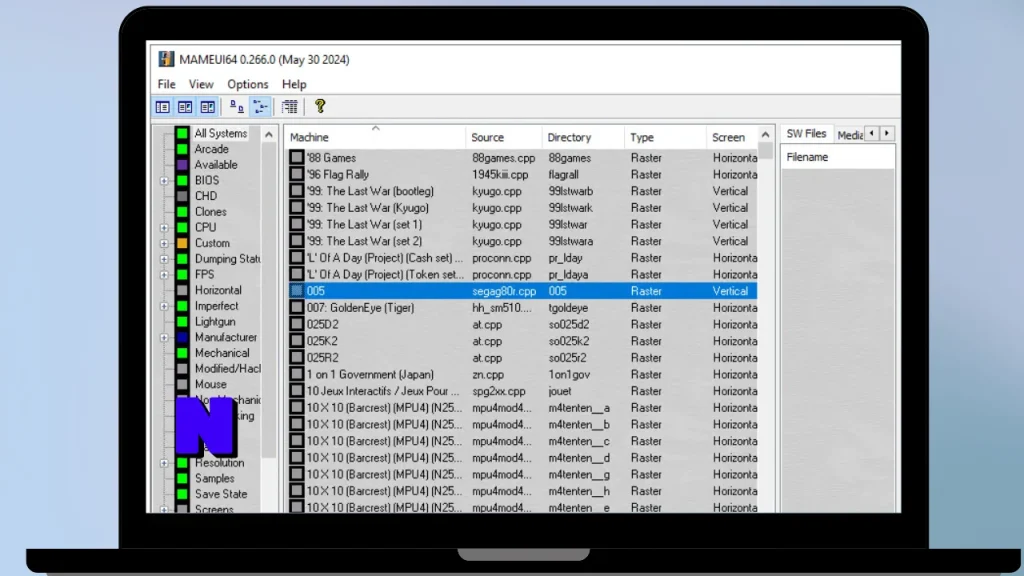The height and width of the screenshot is (576, 1024).
Task: Expand the Imperfect tree node
Action: 164,306
